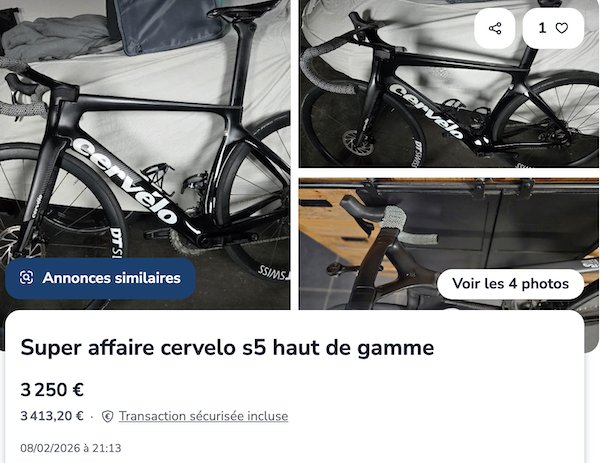Tap the heart icon to favorite listing
Screen dimensions: 600x463
(562, 28)
